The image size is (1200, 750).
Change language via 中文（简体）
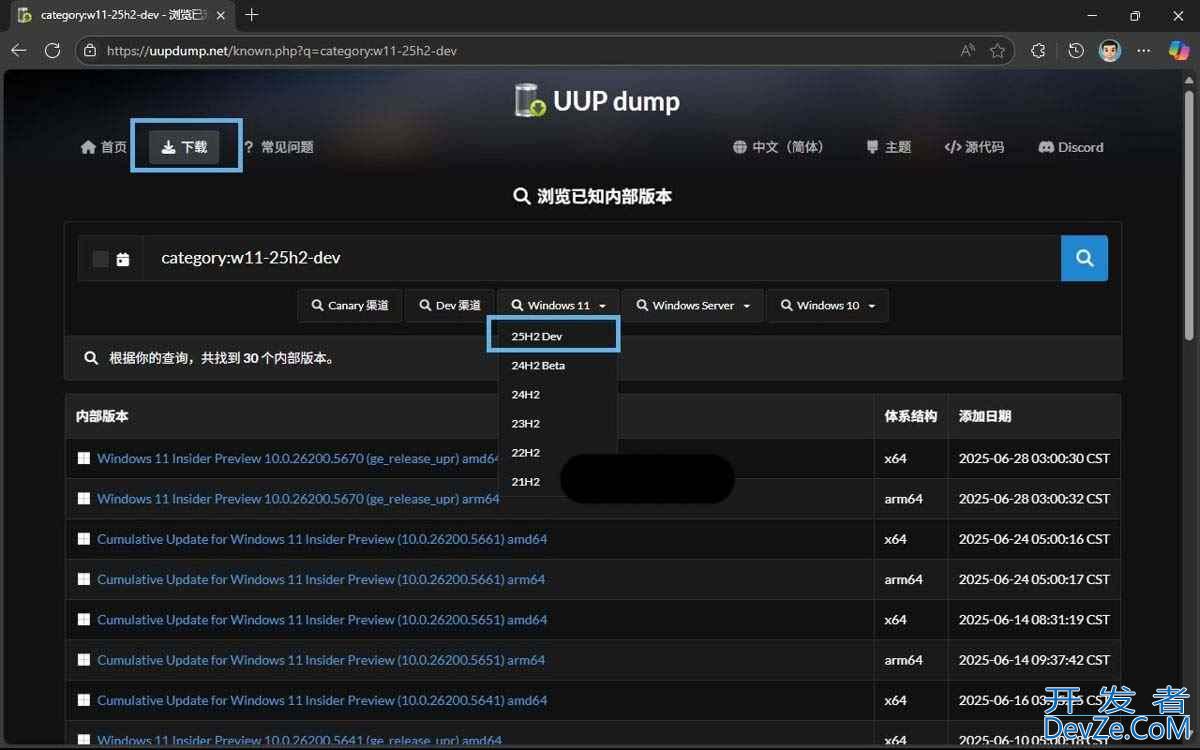pos(778,147)
